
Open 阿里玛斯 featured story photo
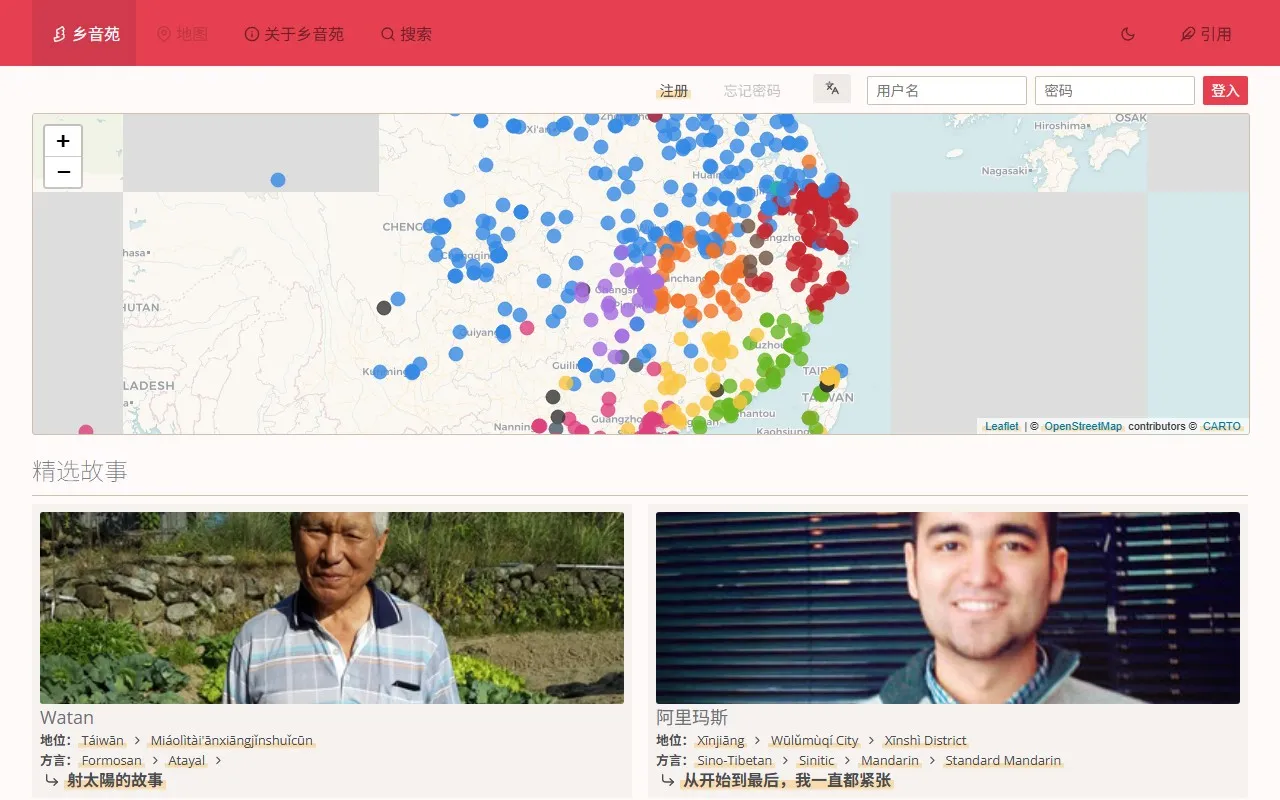[947, 608]
